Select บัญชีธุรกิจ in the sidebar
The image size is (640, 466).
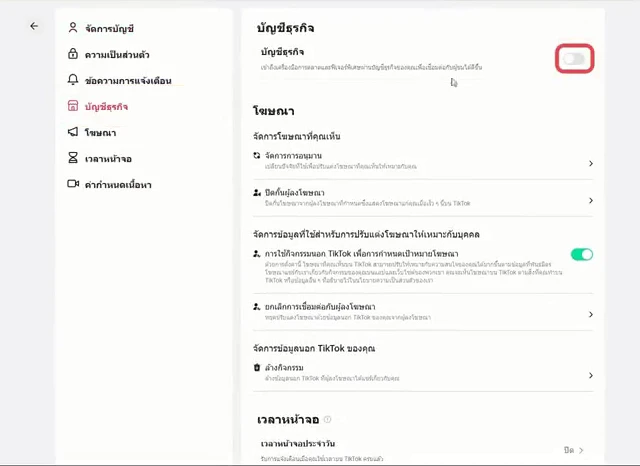point(107,107)
